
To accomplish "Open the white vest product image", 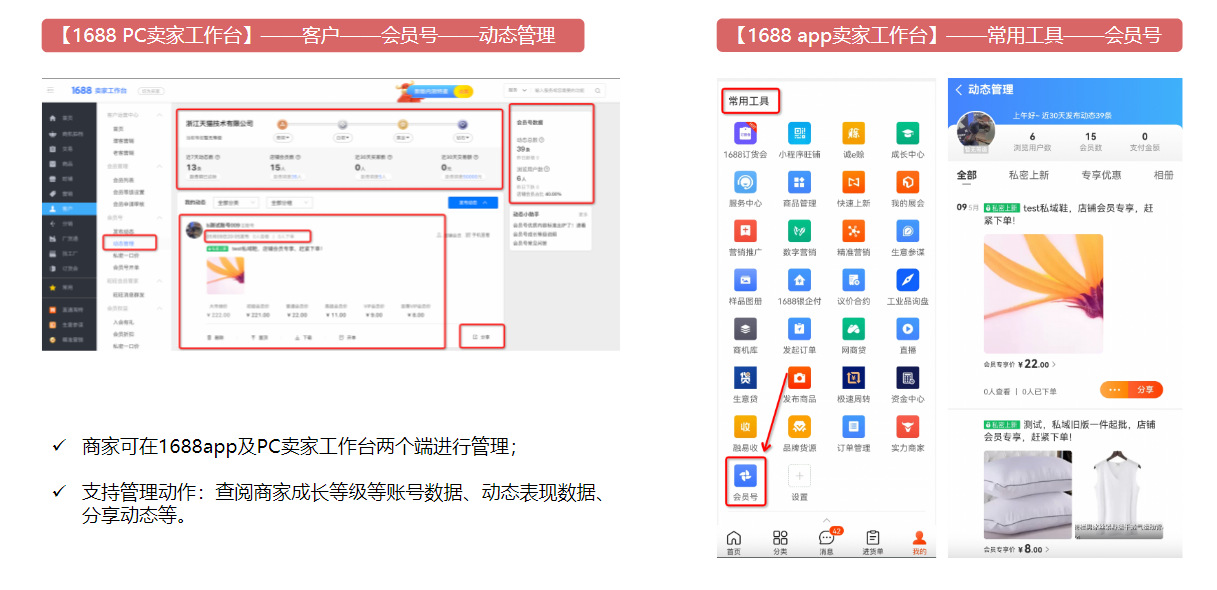I will tap(1119, 494).
